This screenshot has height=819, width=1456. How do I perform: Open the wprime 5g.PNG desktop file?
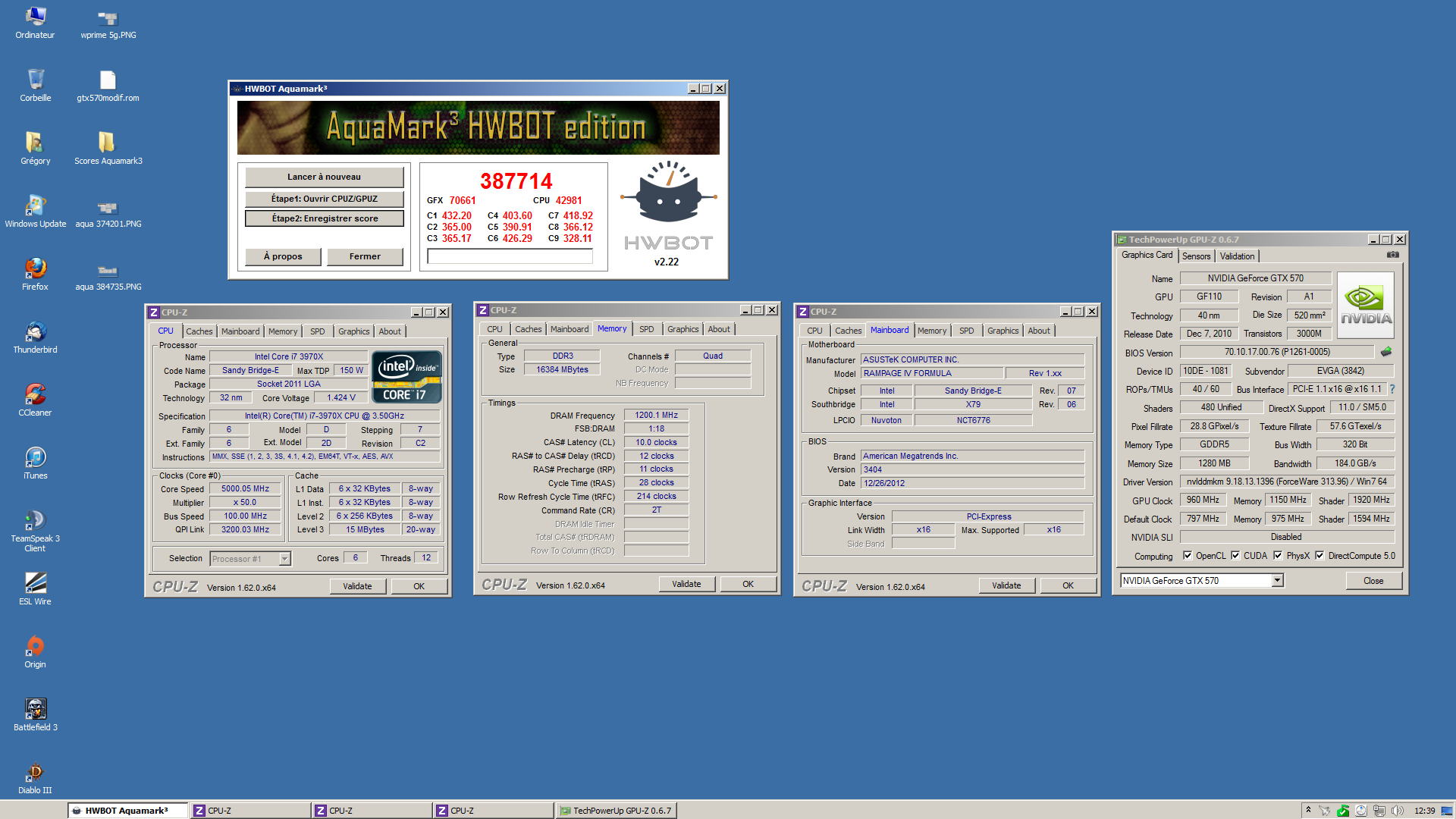(108, 23)
